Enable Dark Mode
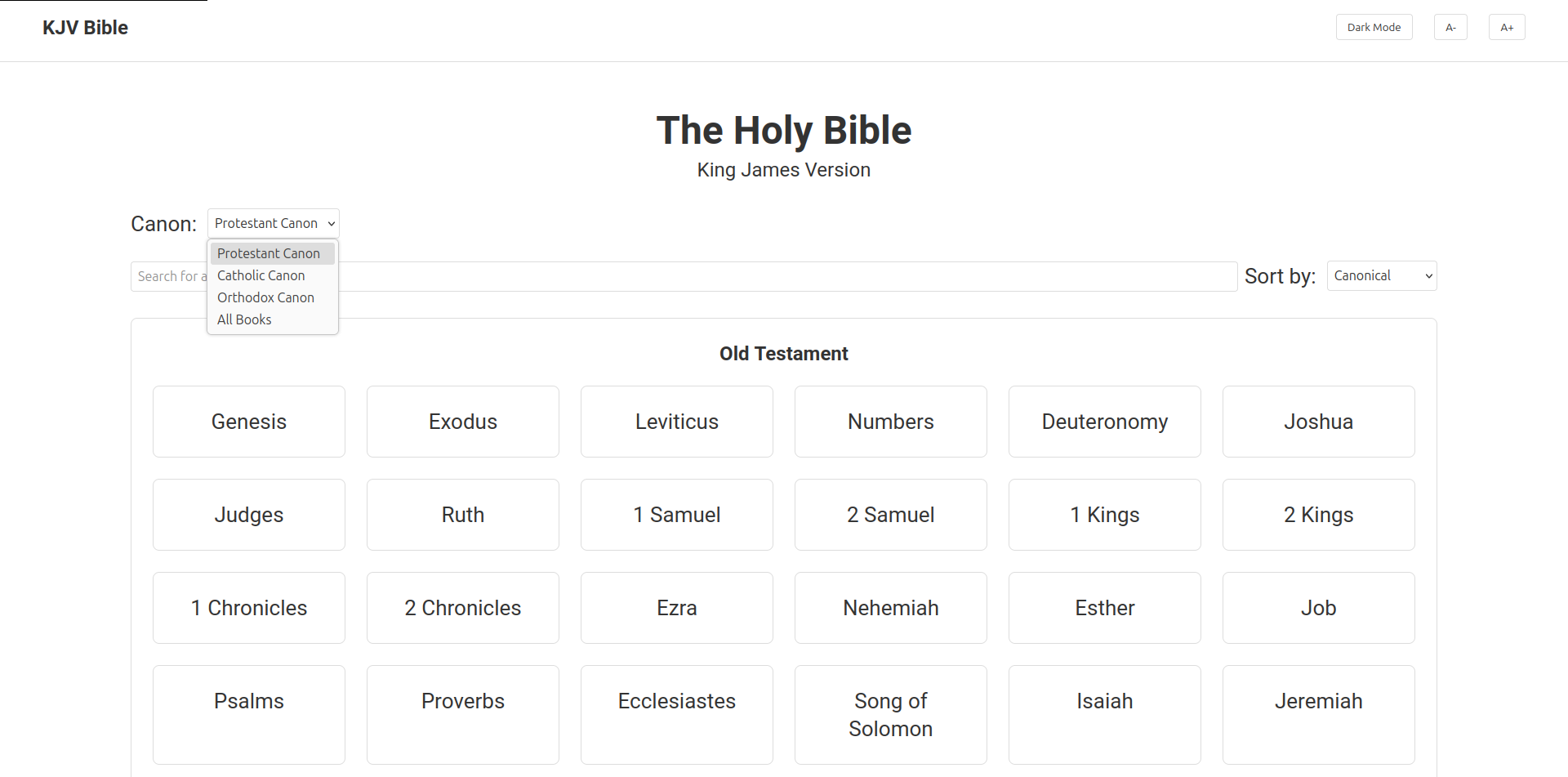1568x777 pixels. click(1374, 27)
